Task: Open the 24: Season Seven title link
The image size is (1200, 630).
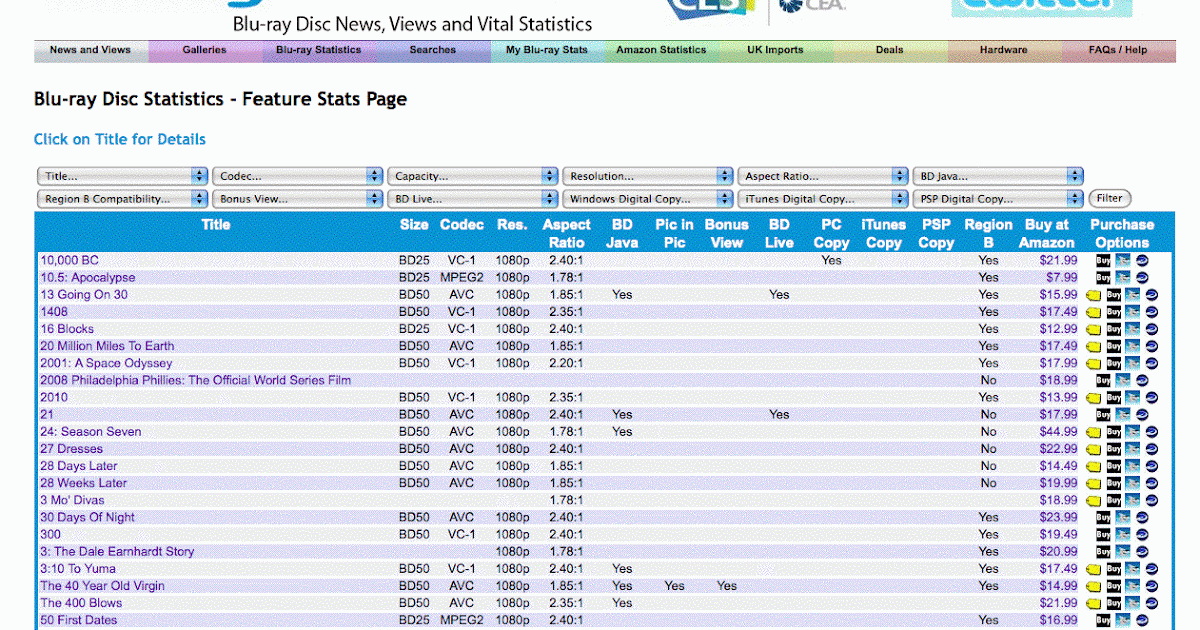Action: (x=91, y=432)
